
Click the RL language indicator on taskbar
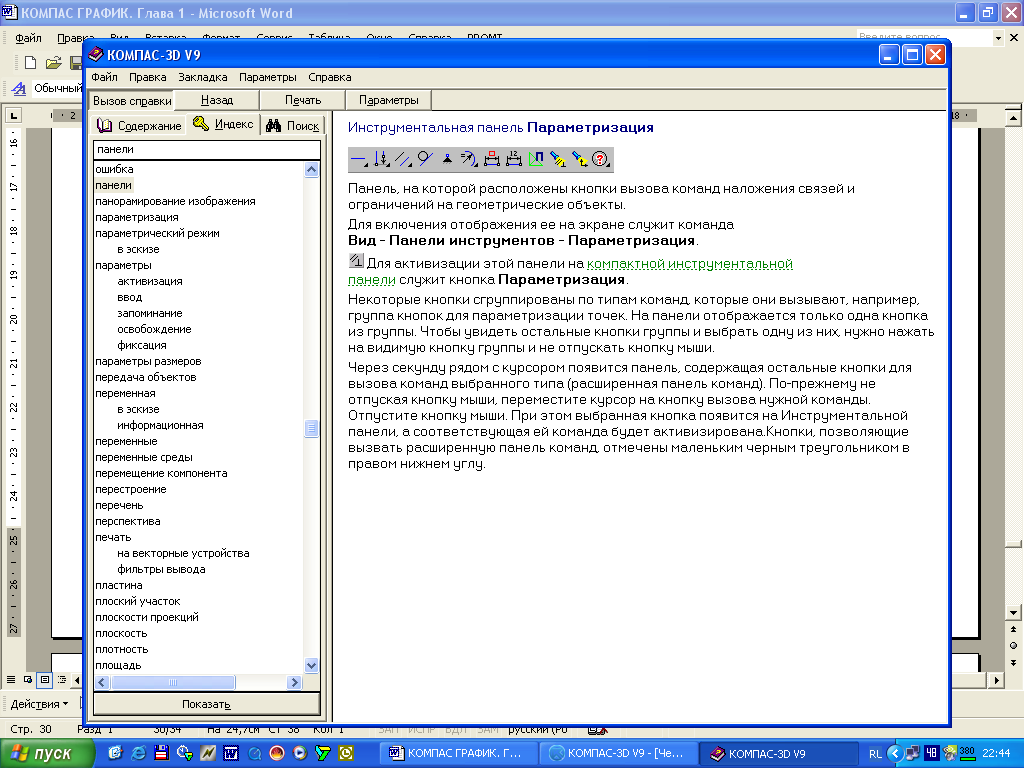[x=875, y=754]
